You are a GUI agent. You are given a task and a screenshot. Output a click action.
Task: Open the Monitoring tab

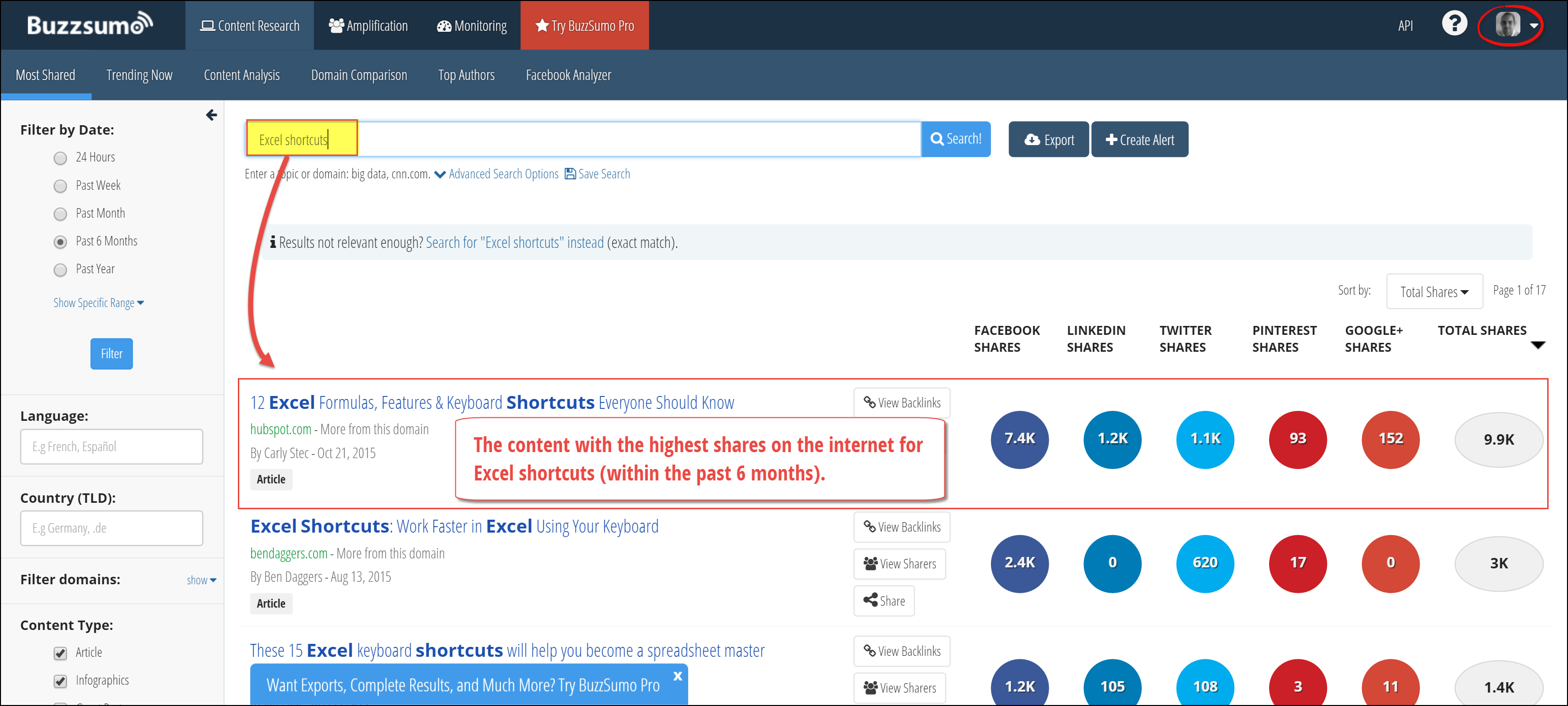click(x=471, y=25)
